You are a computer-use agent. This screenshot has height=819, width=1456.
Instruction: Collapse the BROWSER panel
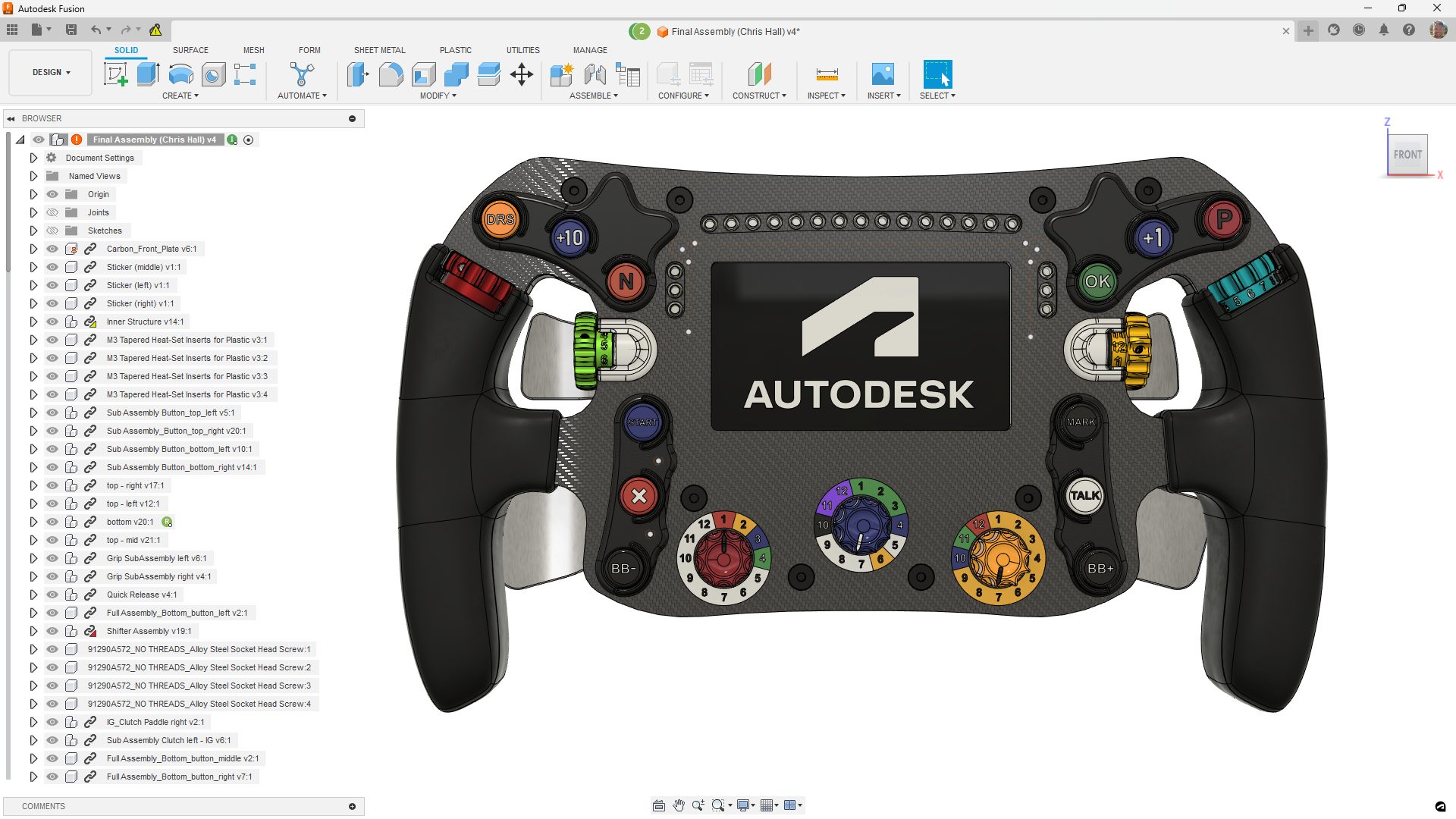(11, 118)
